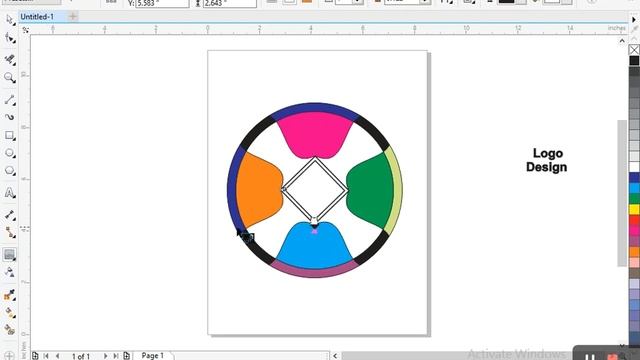Viewport: 640px width, 360px height.
Task: Select the Drop Shadow tool
Action: point(9,254)
